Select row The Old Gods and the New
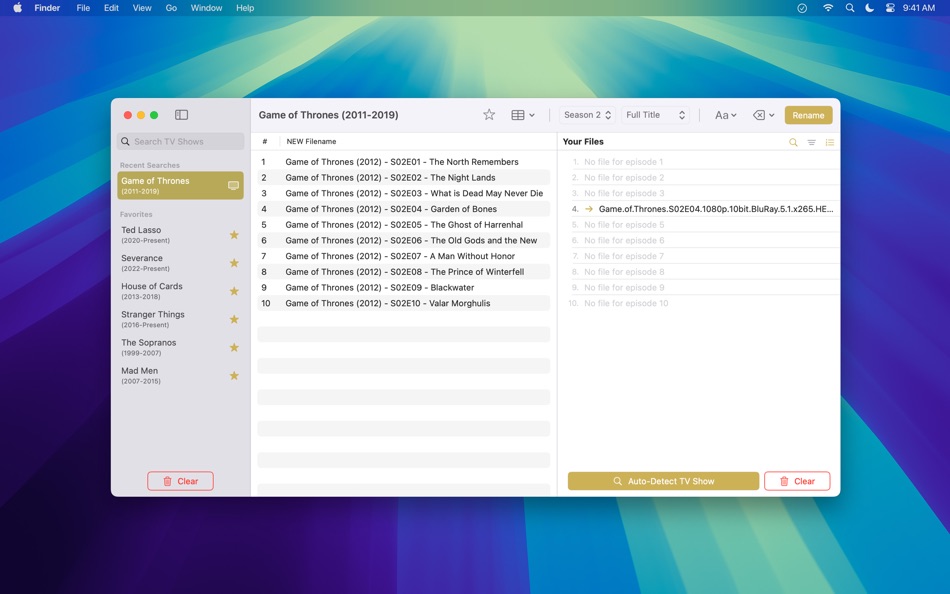This screenshot has height=594, width=950. click(404, 240)
